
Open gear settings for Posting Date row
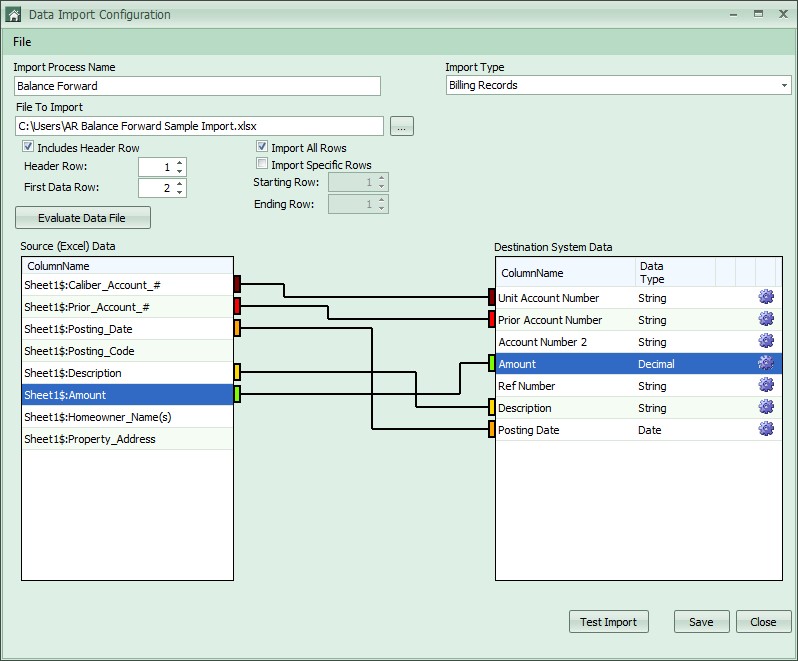pyautogui.click(x=766, y=429)
